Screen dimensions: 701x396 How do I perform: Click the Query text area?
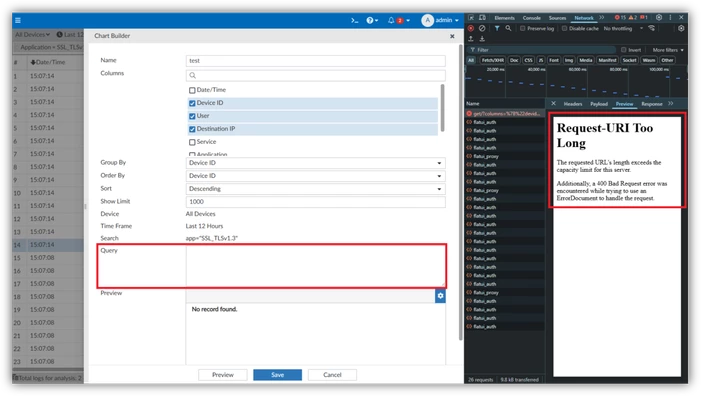click(x=315, y=266)
